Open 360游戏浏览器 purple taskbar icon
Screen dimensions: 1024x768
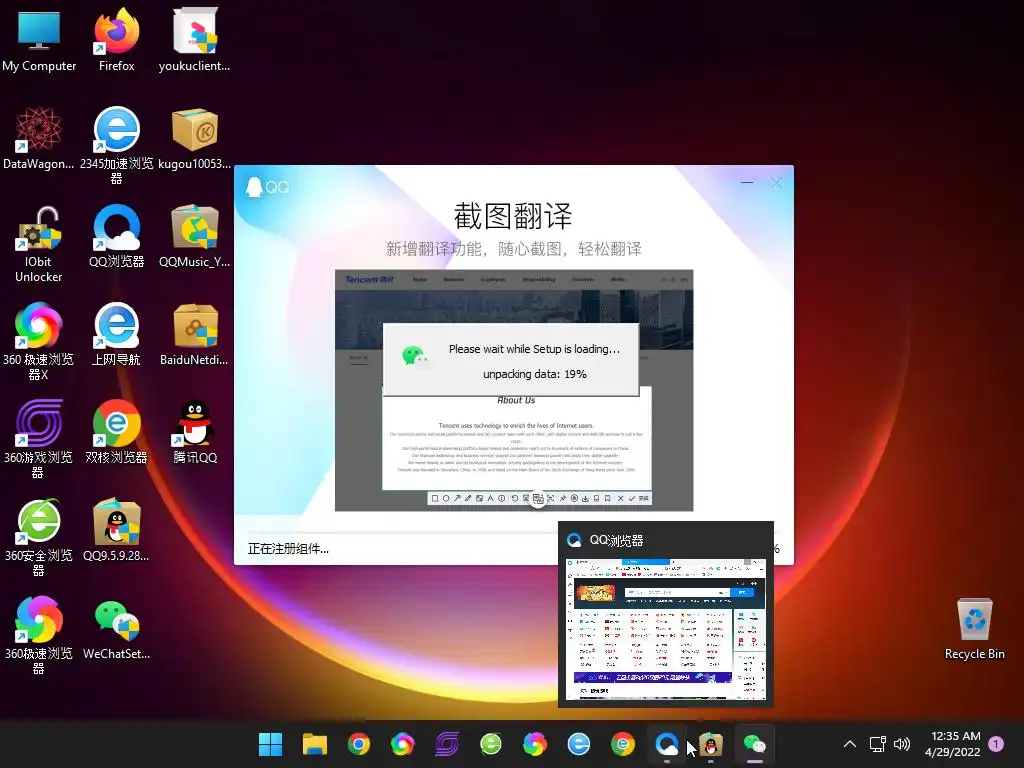(x=447, y=744)
